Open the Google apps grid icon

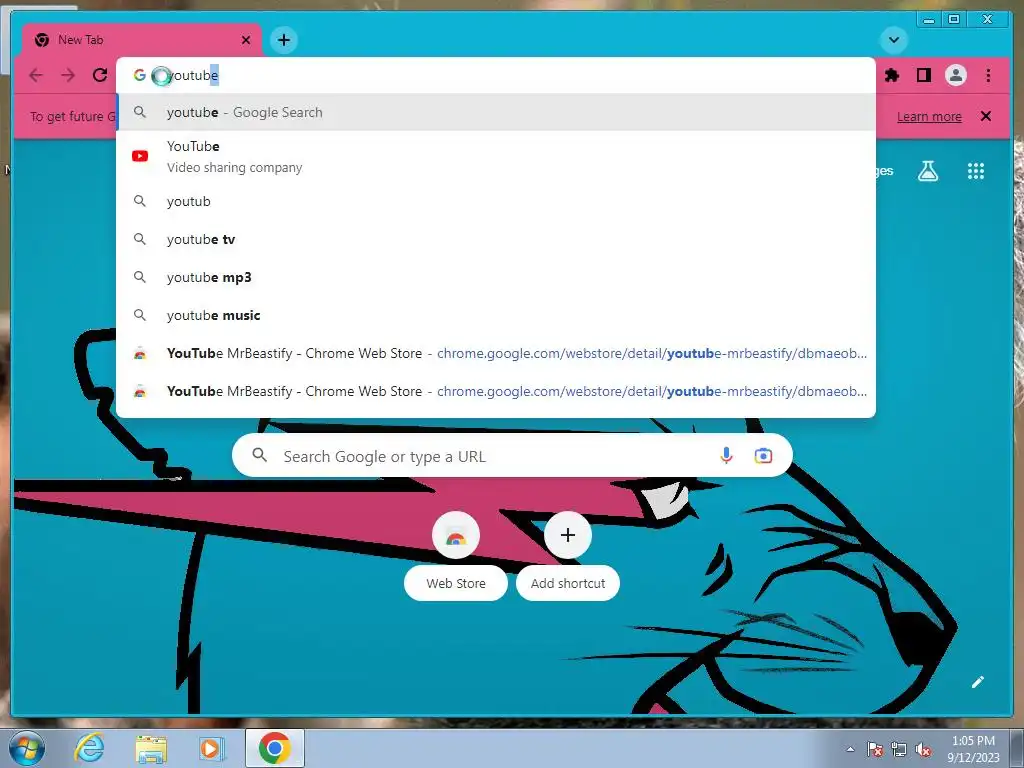[x=976, y=171]
